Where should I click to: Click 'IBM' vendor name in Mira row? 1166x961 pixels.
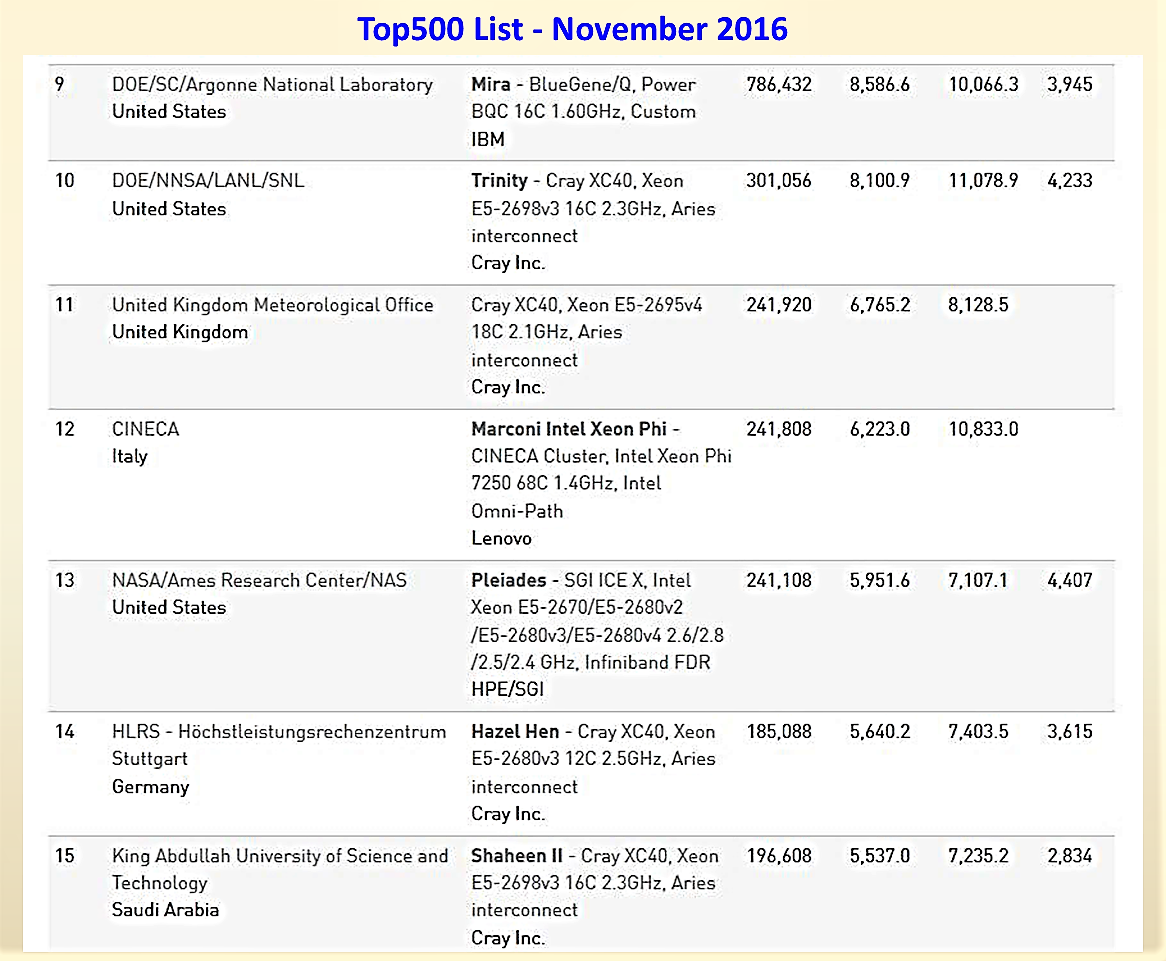(488, 139)
